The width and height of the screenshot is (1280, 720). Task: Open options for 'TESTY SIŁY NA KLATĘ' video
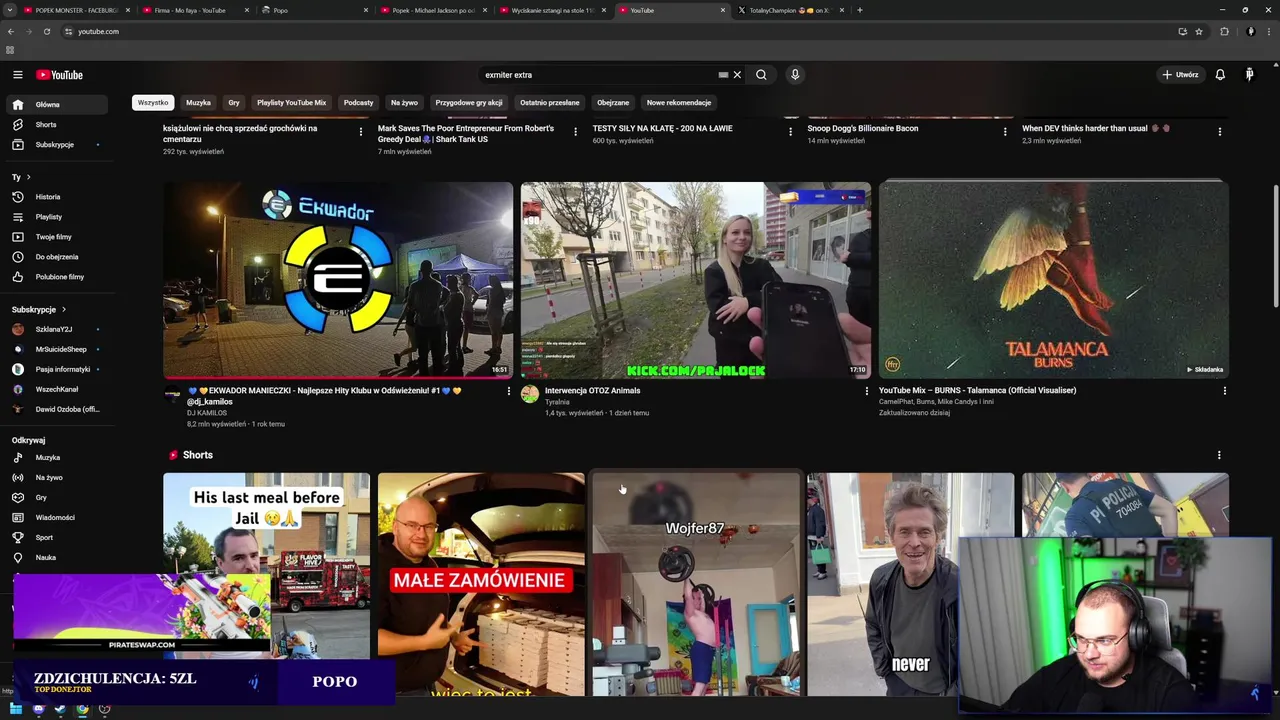790,131
